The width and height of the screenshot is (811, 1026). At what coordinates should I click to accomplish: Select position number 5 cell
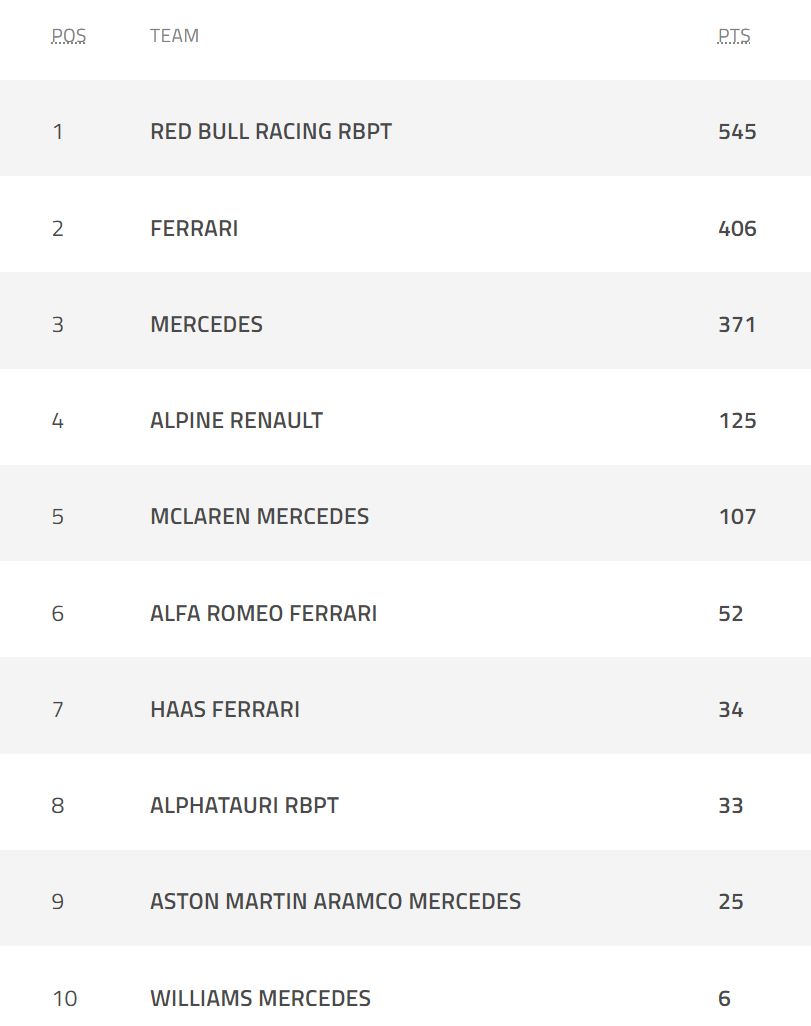click(x=58, y=516)
